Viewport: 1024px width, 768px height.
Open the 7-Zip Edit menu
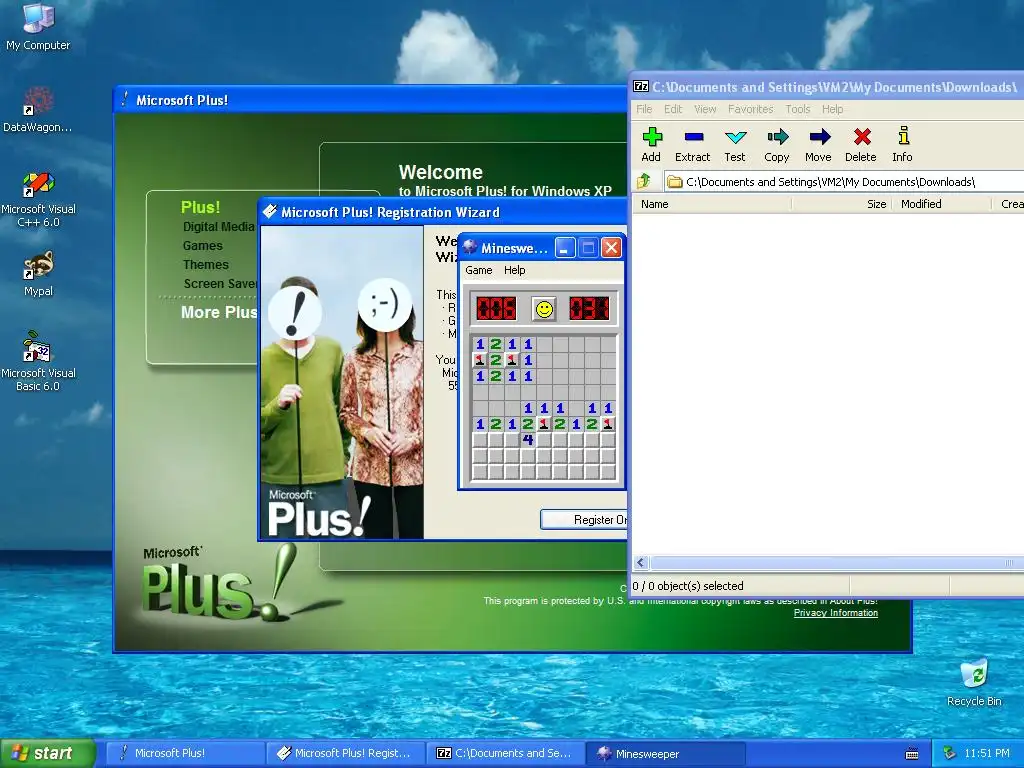click(673, 109)
